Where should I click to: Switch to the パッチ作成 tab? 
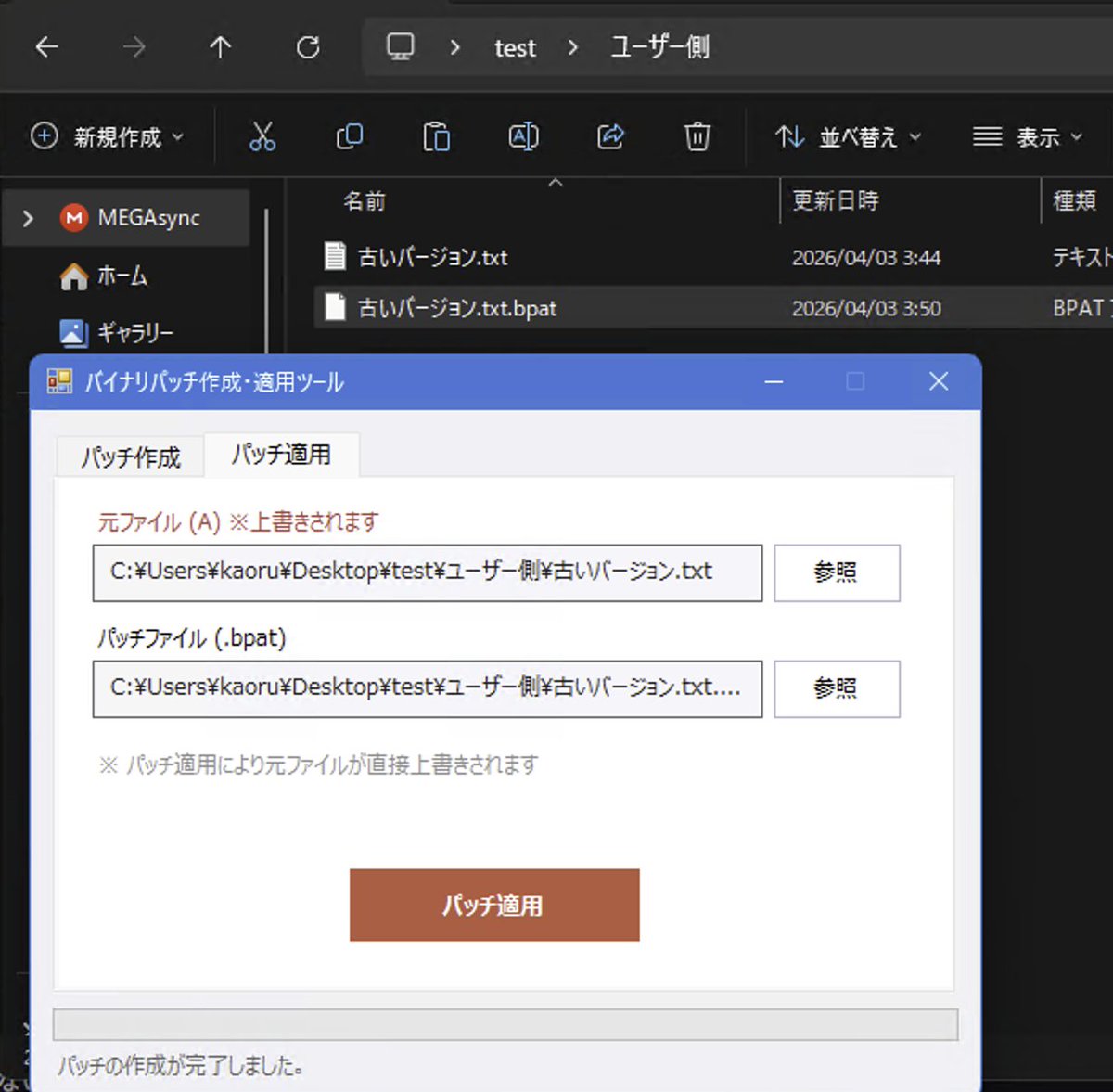(x=130, y=456)
